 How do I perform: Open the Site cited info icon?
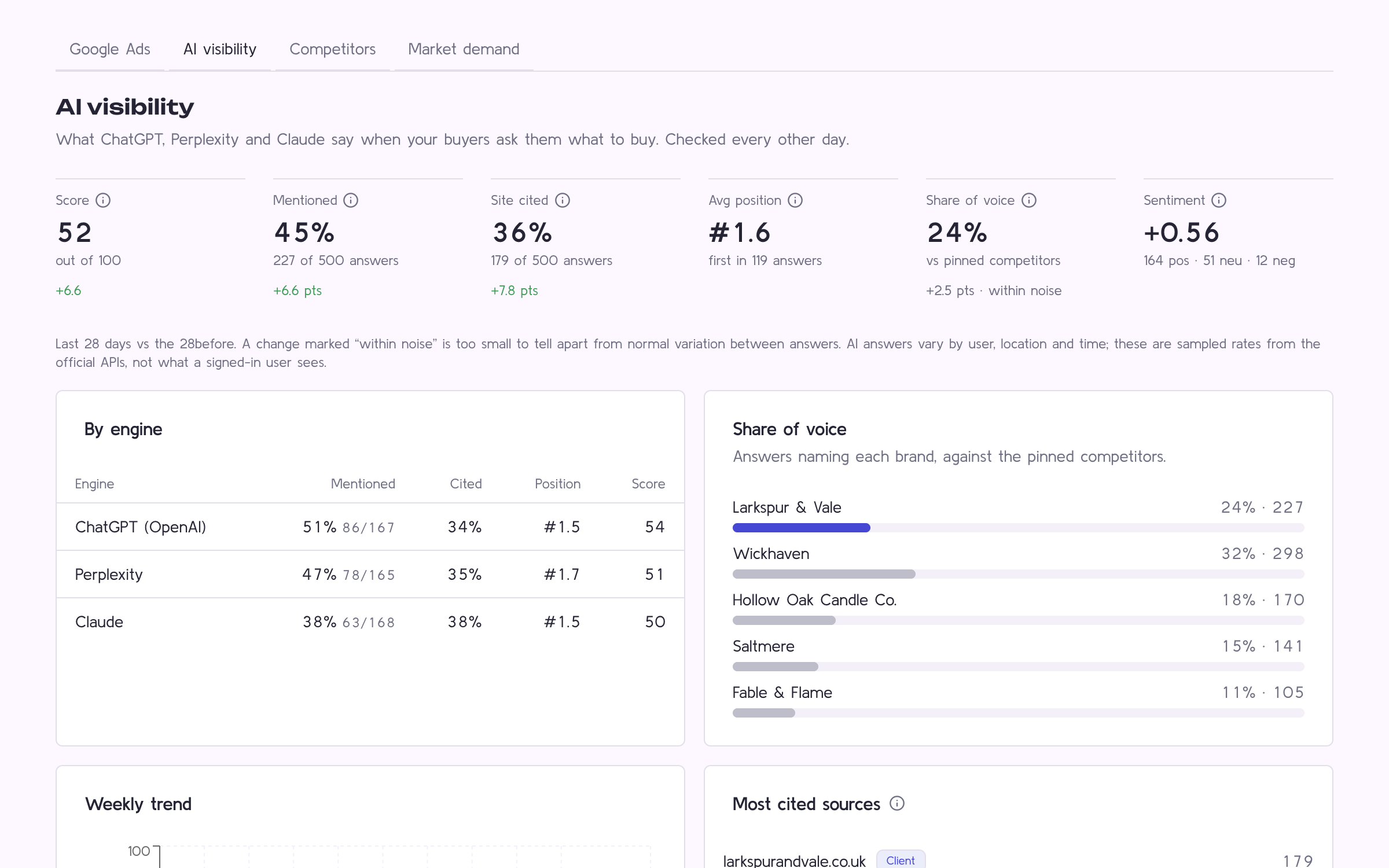tap(563, 200)
